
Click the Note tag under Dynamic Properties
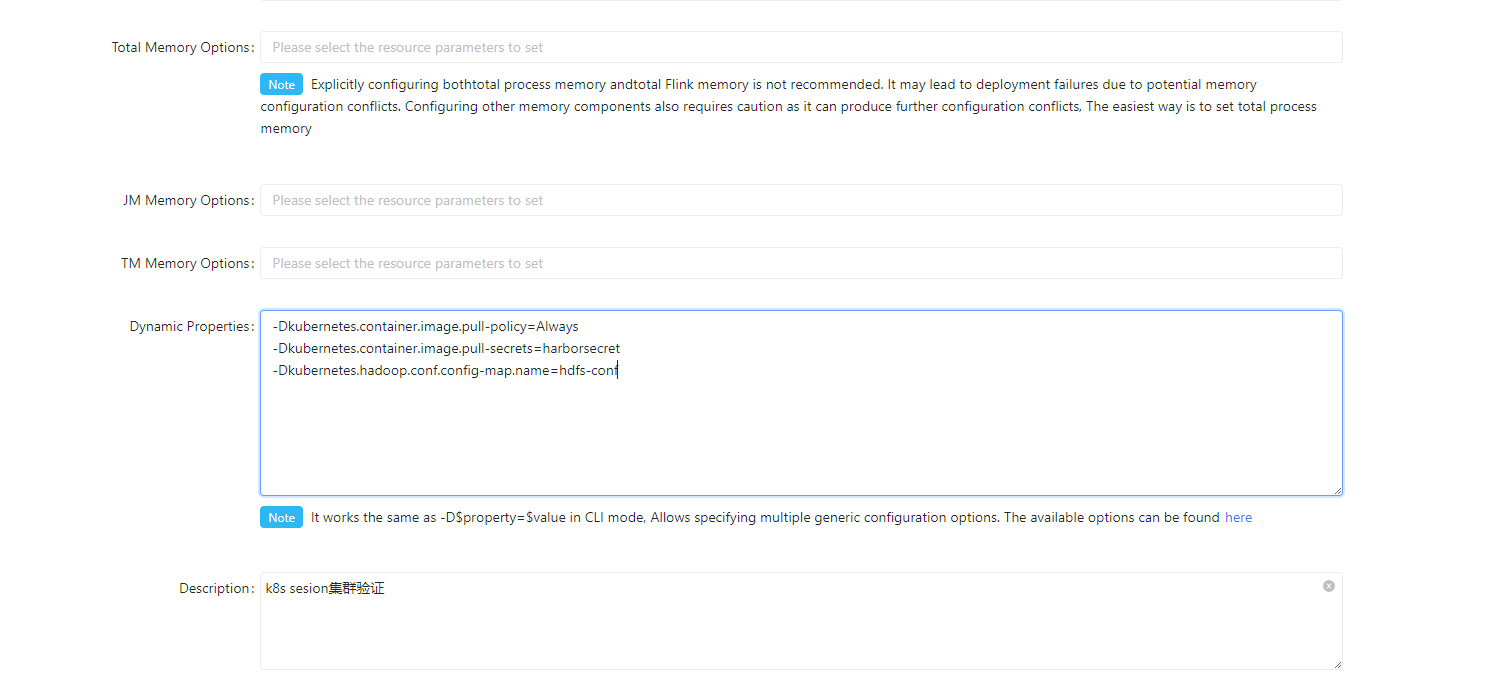click(x=281, y=517)
